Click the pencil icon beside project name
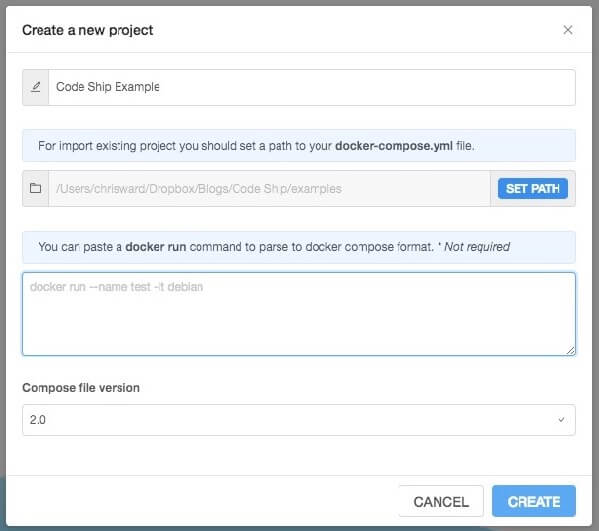The width and height of the screenshot is (599, 531). click(36, 87)
